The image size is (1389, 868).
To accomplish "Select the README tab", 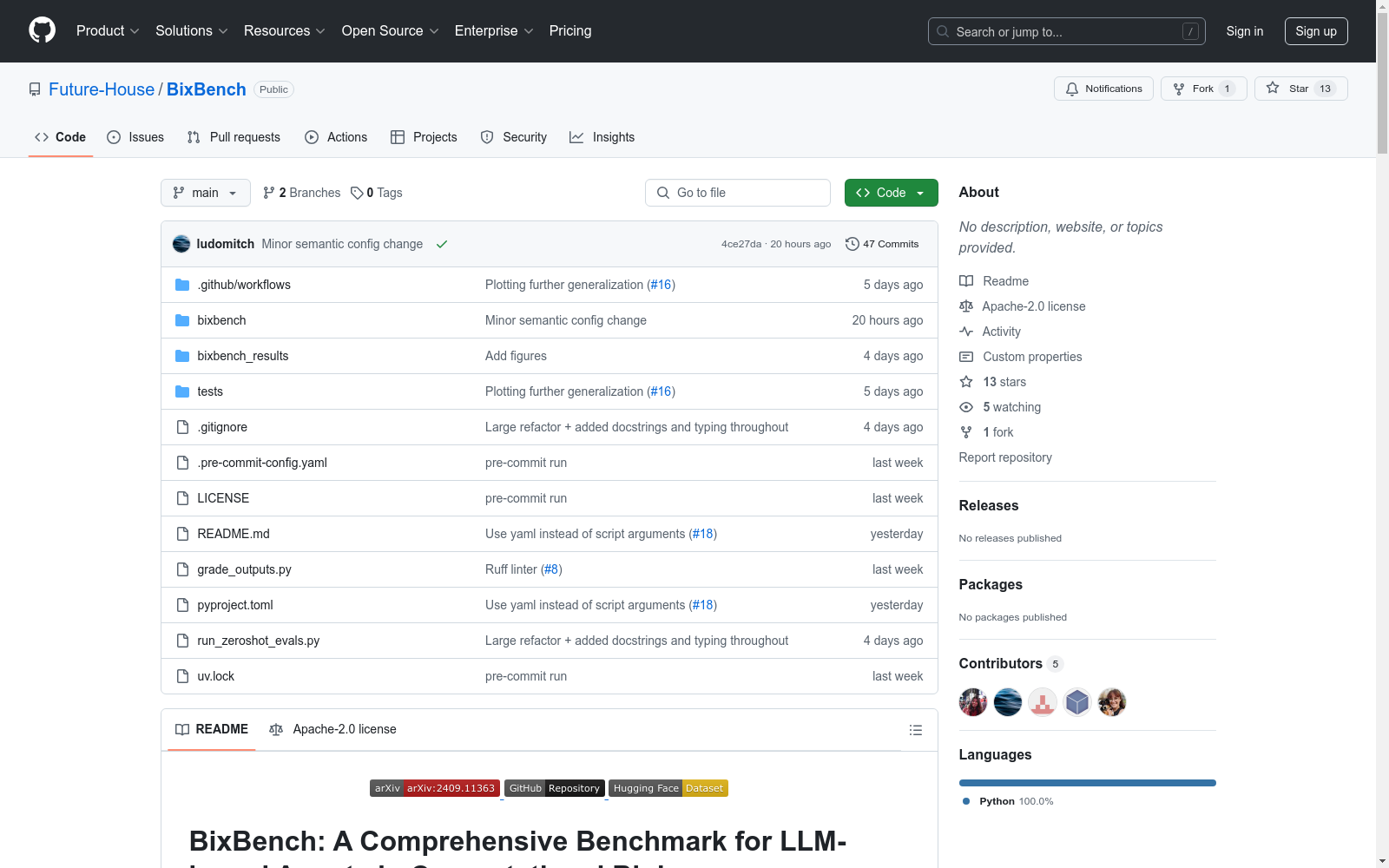I will (x=212, y=730).
